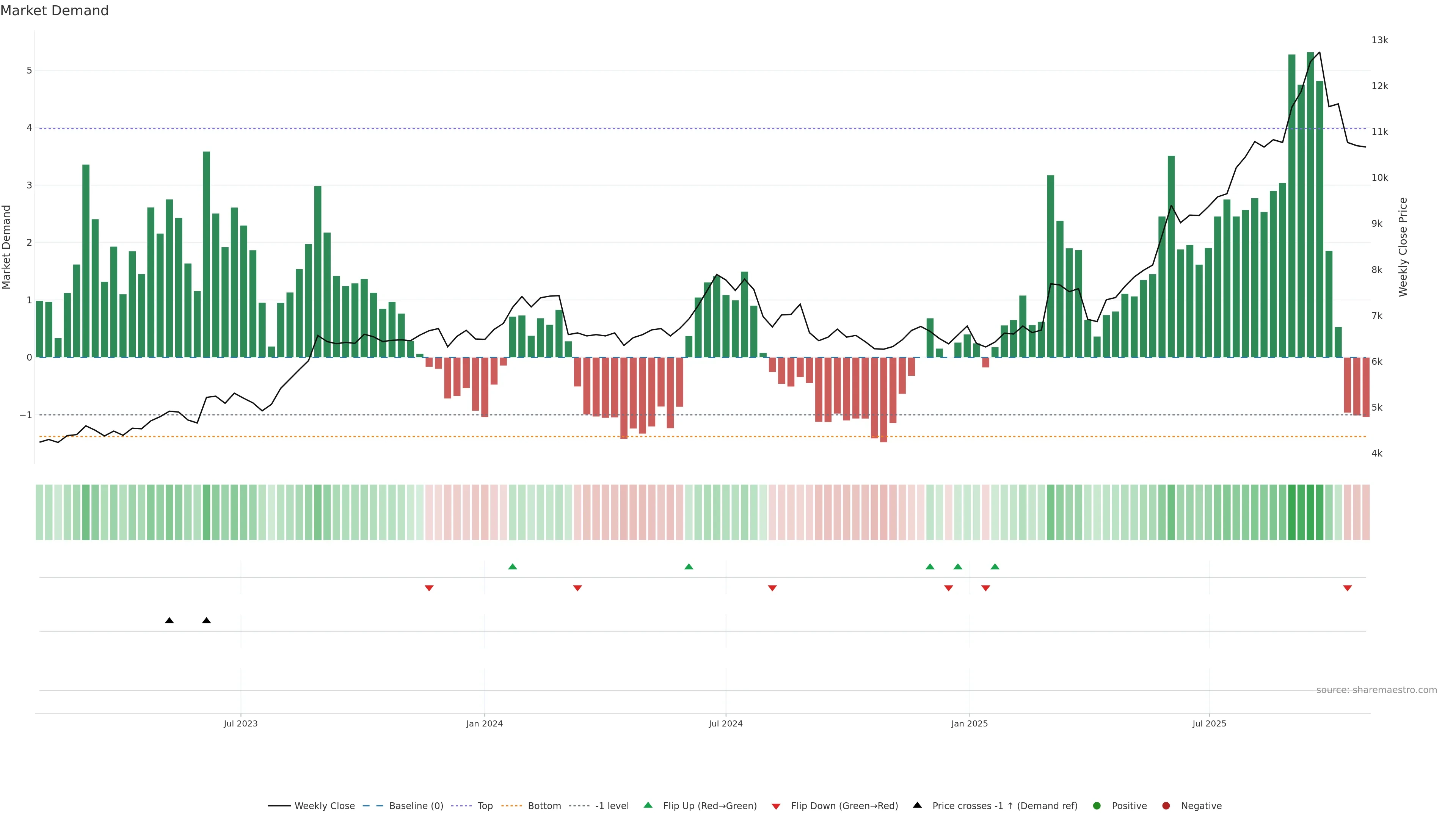Viewport: 1456px width, 819px height.
Task: Hide the Top threshold legend item
Action: 485,806
